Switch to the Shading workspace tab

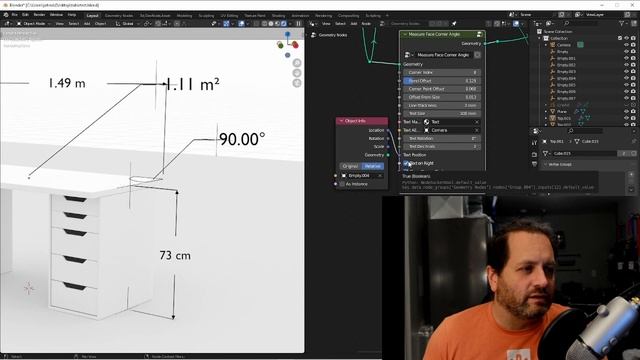click(278, 16)
